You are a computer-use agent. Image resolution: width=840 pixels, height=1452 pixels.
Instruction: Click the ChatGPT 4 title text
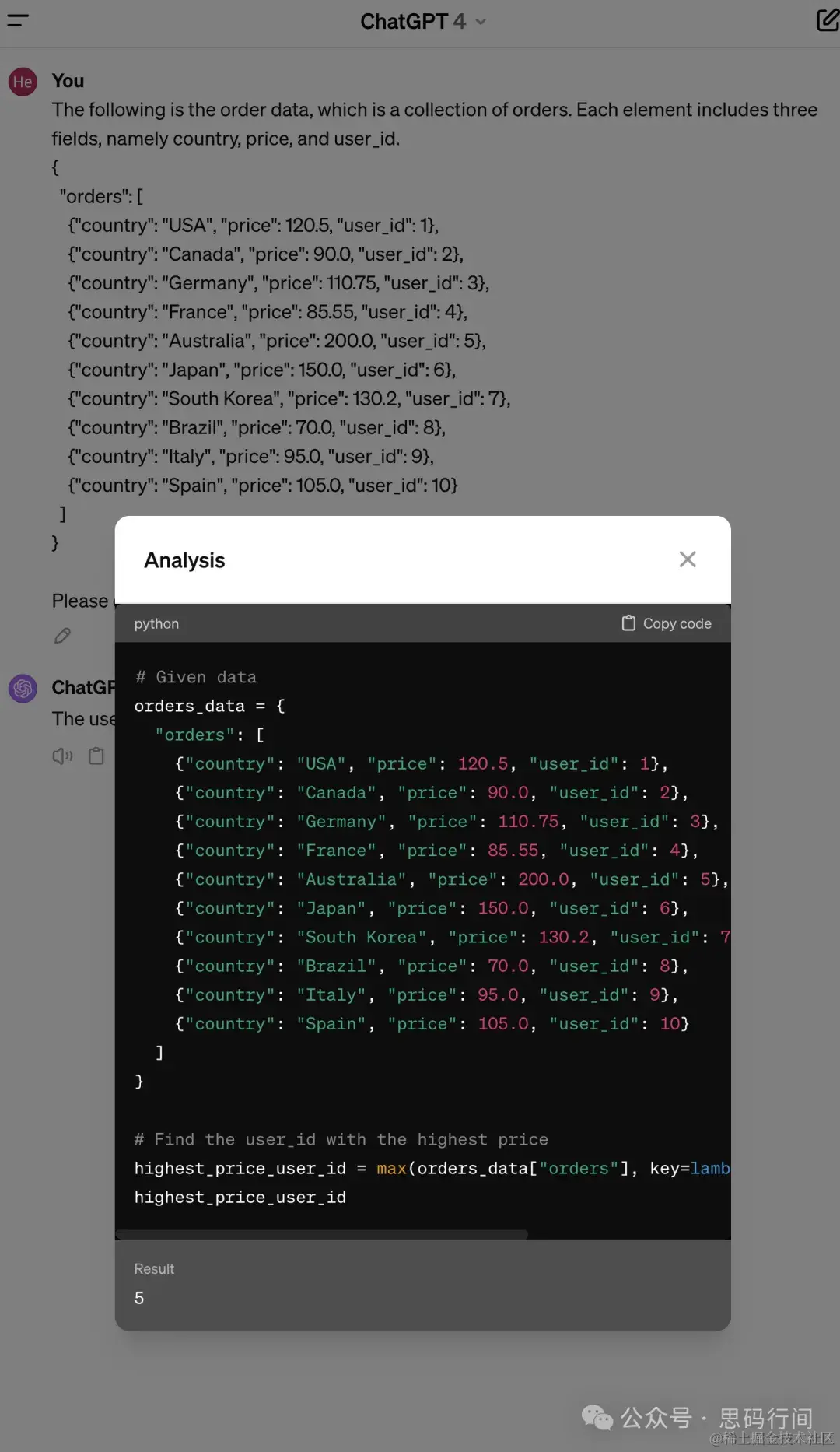click(413, 21)
